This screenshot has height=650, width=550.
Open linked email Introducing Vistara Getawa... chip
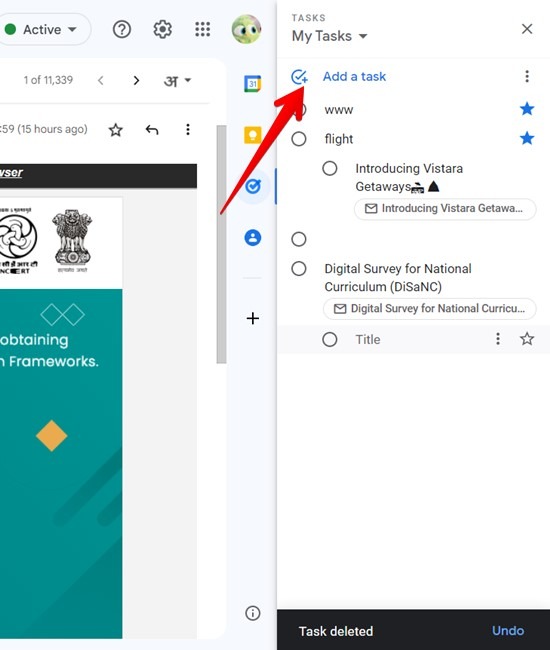click(445, 209)
